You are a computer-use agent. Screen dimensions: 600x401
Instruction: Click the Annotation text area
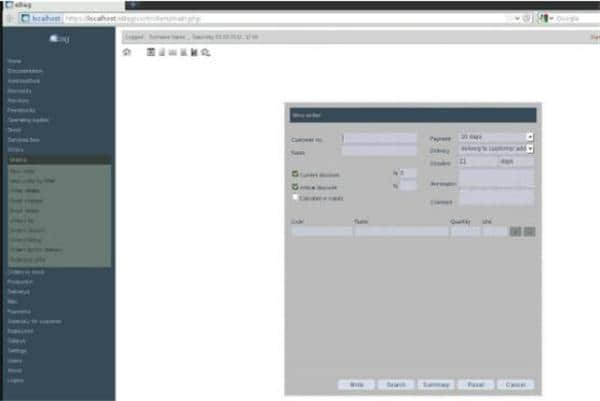pos(497,178)
